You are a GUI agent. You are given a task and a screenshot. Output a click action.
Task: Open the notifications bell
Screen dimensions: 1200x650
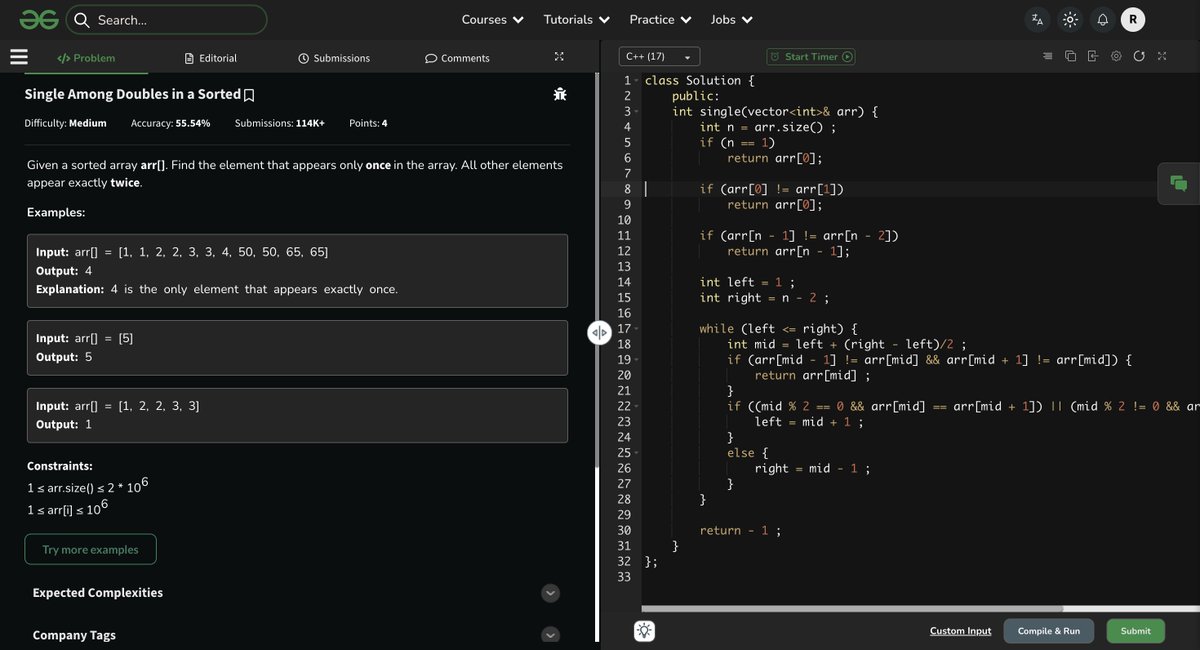click(1102, 19)
